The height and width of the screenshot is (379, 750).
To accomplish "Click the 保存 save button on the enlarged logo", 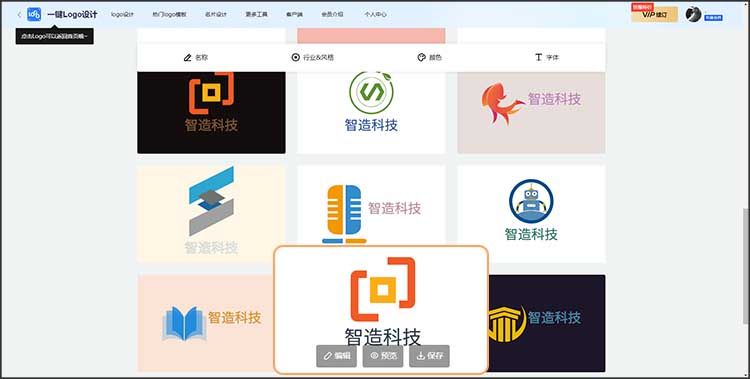I will (x=429, y=356).
